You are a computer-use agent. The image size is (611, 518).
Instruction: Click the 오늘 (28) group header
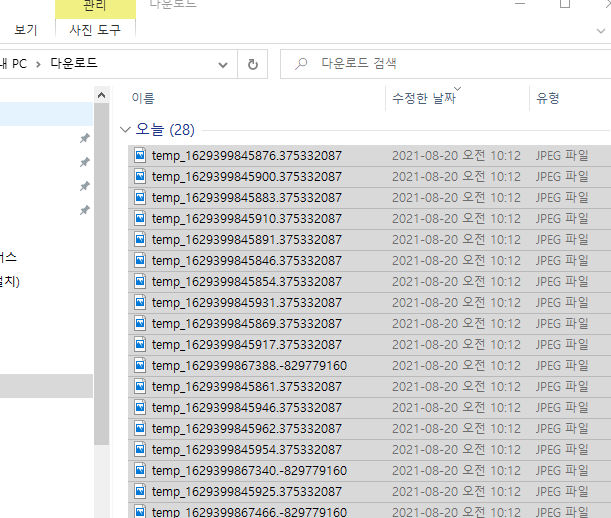[165, 129]
